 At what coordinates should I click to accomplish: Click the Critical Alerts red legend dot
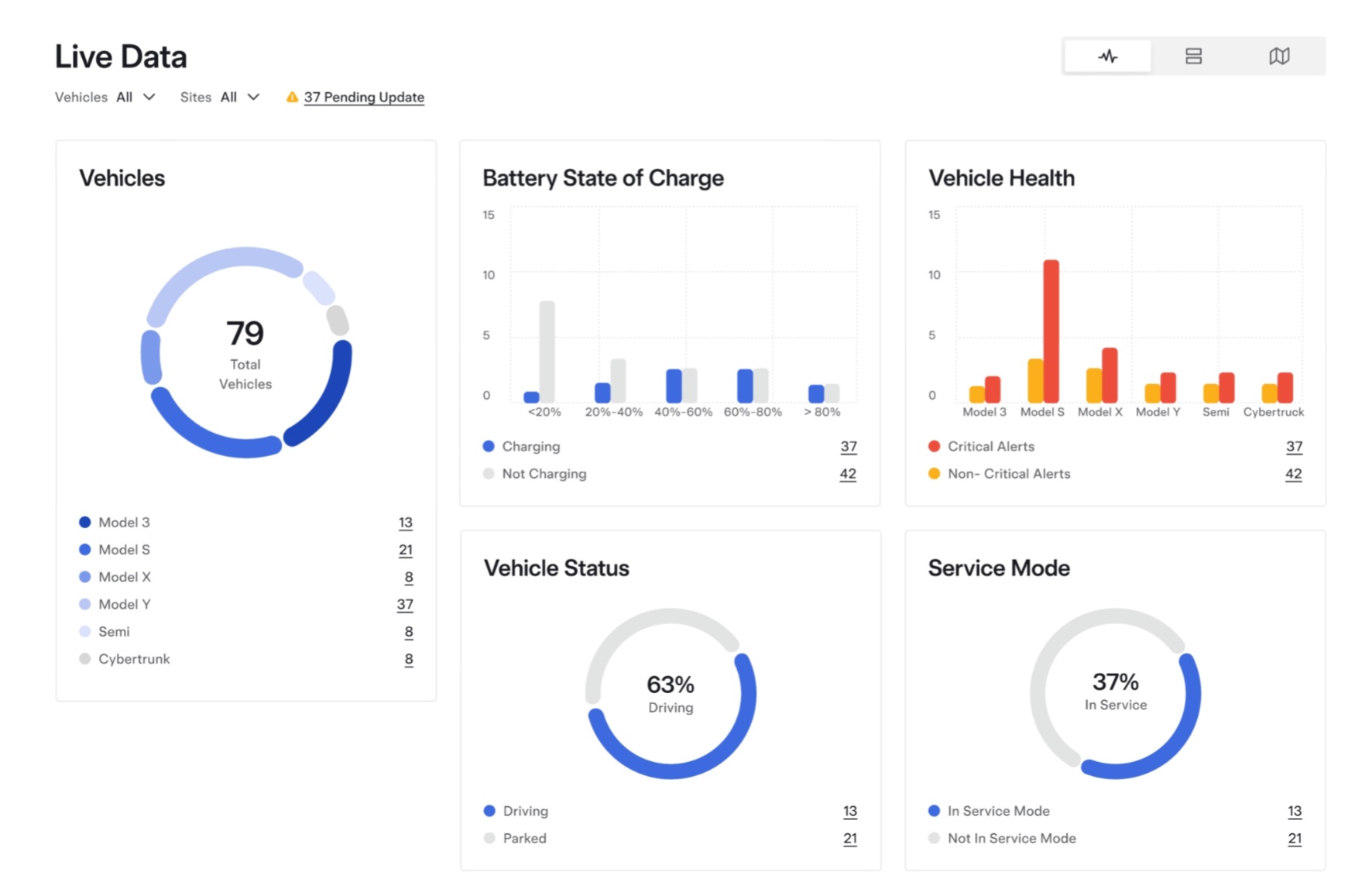pos(934,447)
